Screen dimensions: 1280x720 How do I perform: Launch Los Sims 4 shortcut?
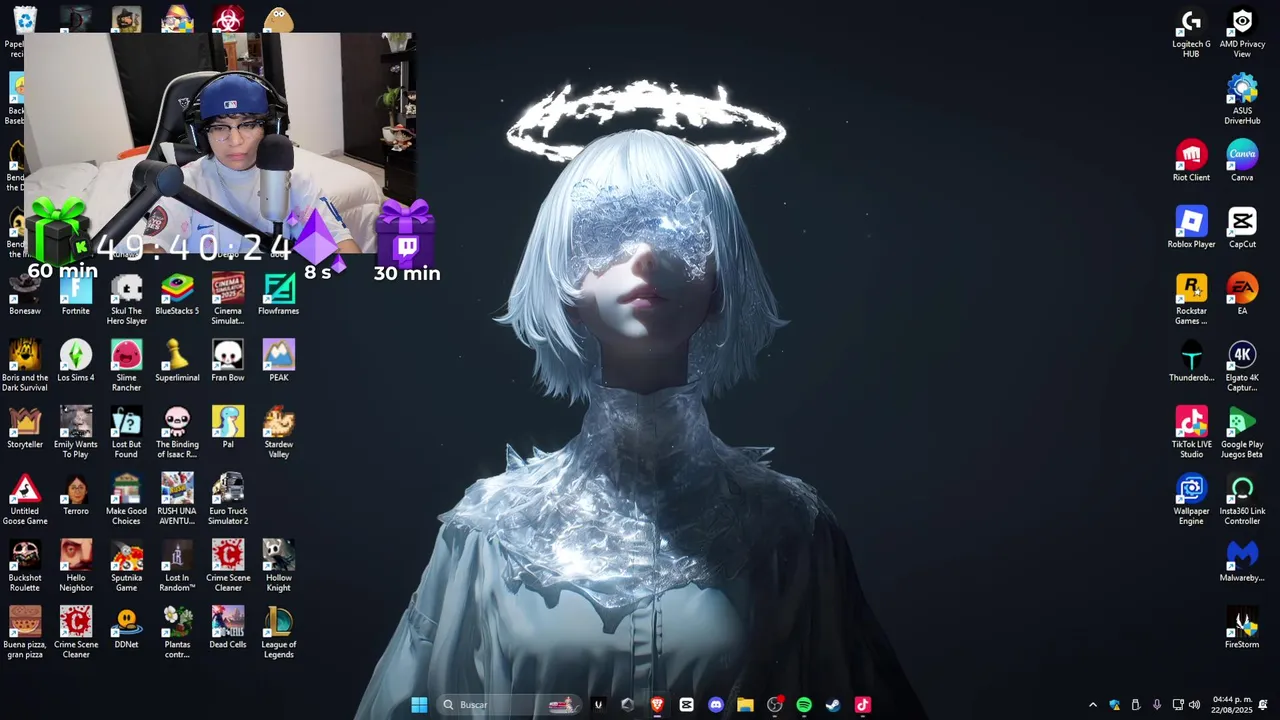pyautogui.click(x=76, y=362)
